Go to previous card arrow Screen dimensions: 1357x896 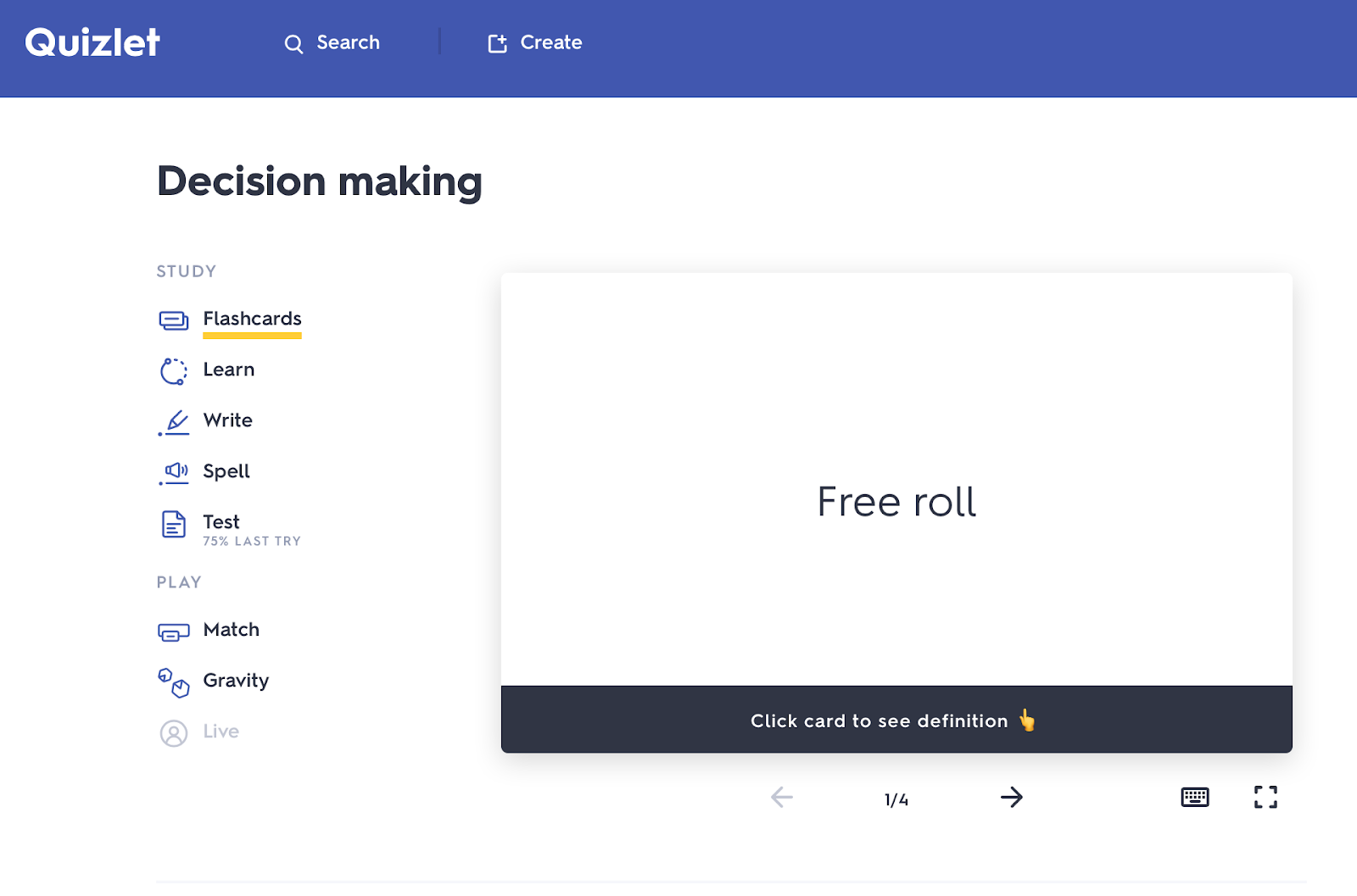click(x=782, y=797)
